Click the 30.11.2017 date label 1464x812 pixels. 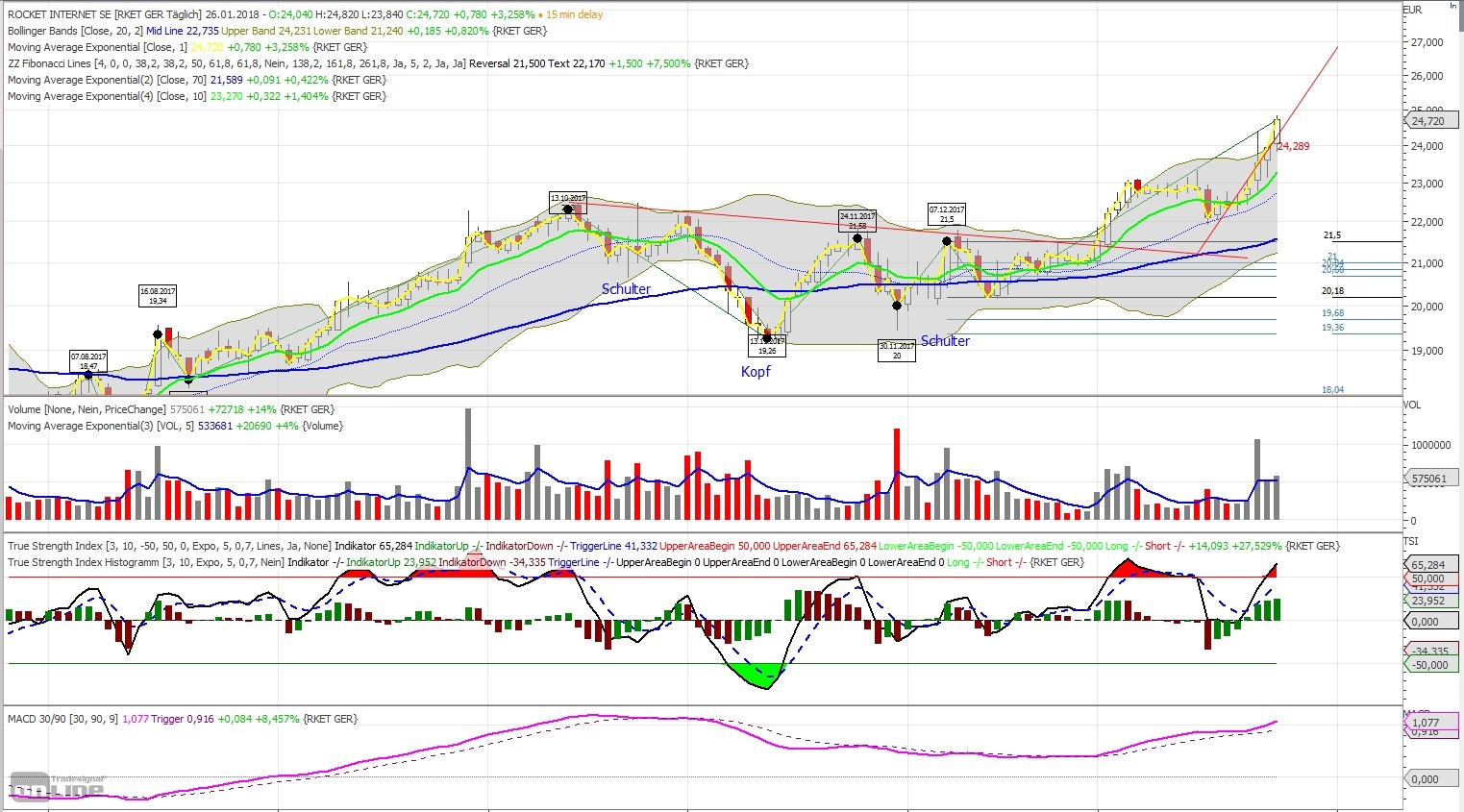[x=896, y=349]
